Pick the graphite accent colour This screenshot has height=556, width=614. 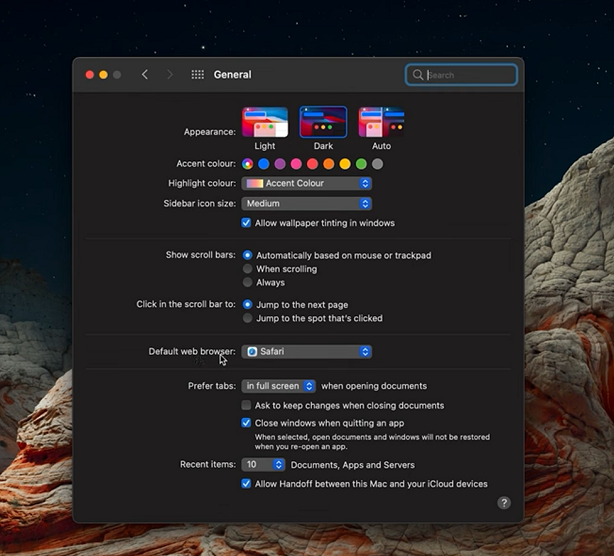(x=377, y=164)
